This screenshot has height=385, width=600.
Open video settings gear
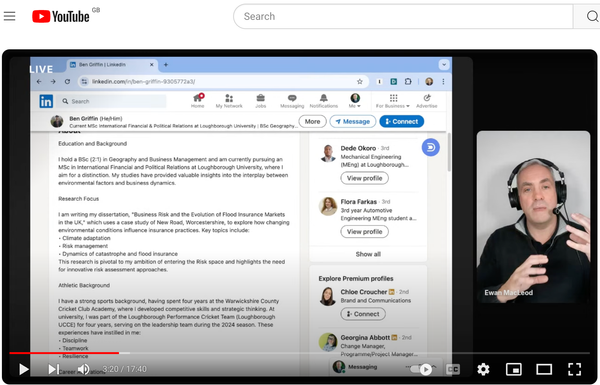click(x=483, y=369)
